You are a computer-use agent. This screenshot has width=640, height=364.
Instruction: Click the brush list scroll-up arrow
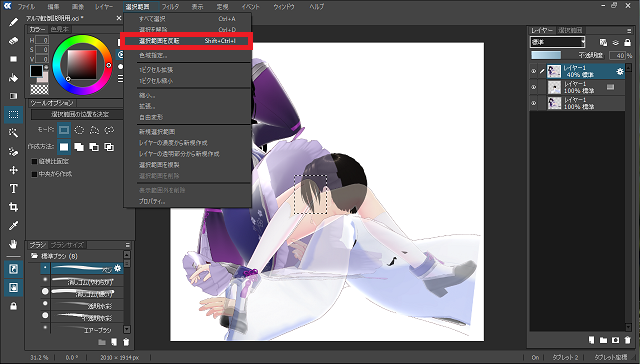(x=127, y=255)
